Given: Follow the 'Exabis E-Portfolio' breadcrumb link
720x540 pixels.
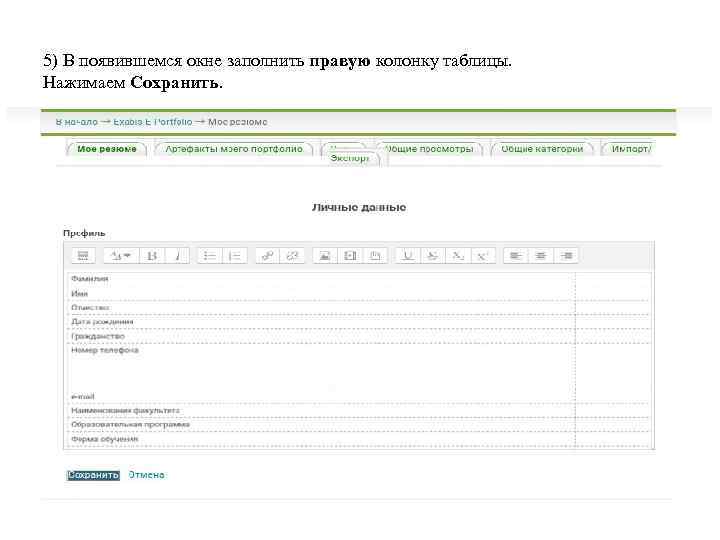Looking at the screenshot, I should click(152, 122).
